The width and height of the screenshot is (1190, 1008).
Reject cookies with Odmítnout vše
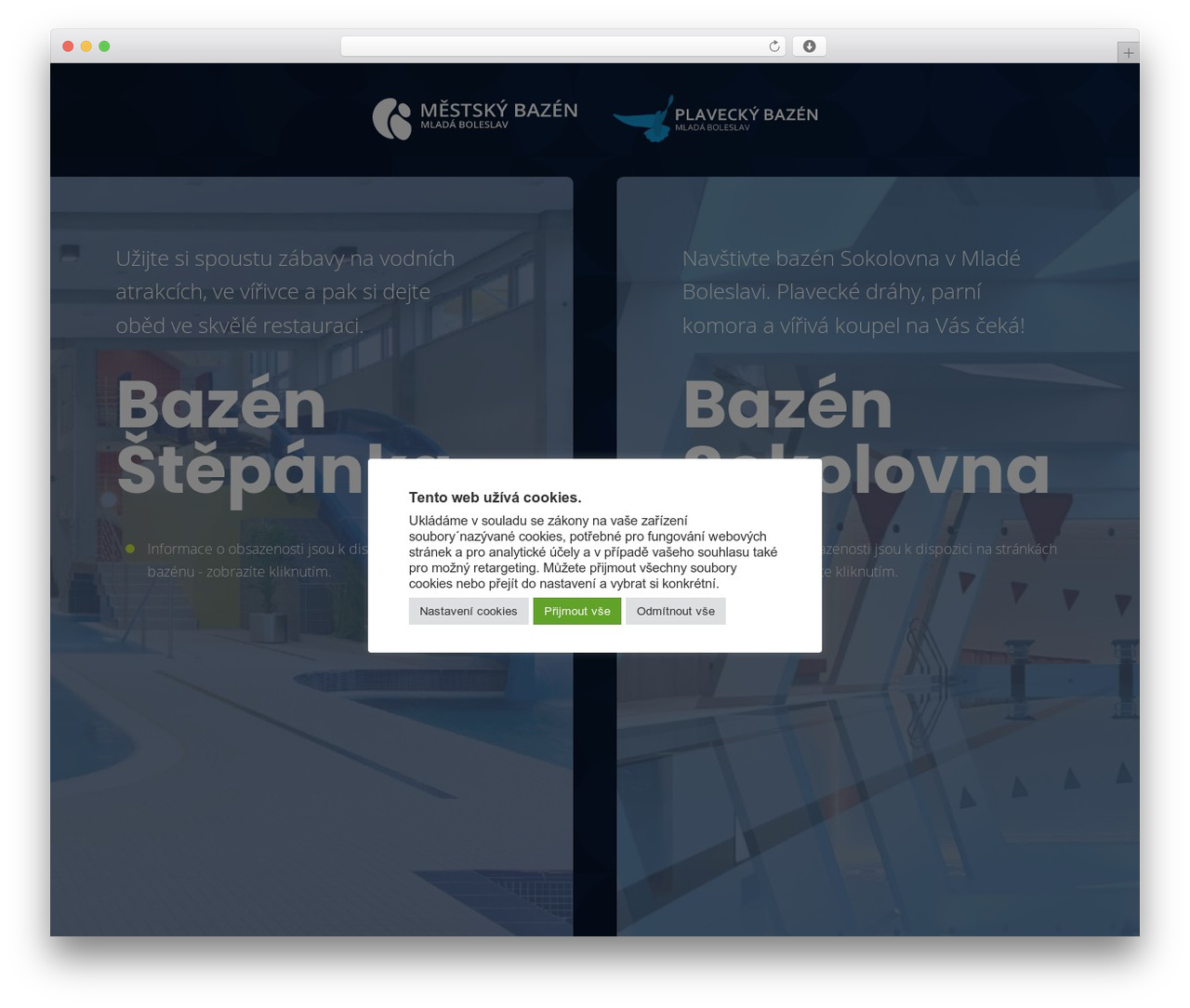click(676, 611)
